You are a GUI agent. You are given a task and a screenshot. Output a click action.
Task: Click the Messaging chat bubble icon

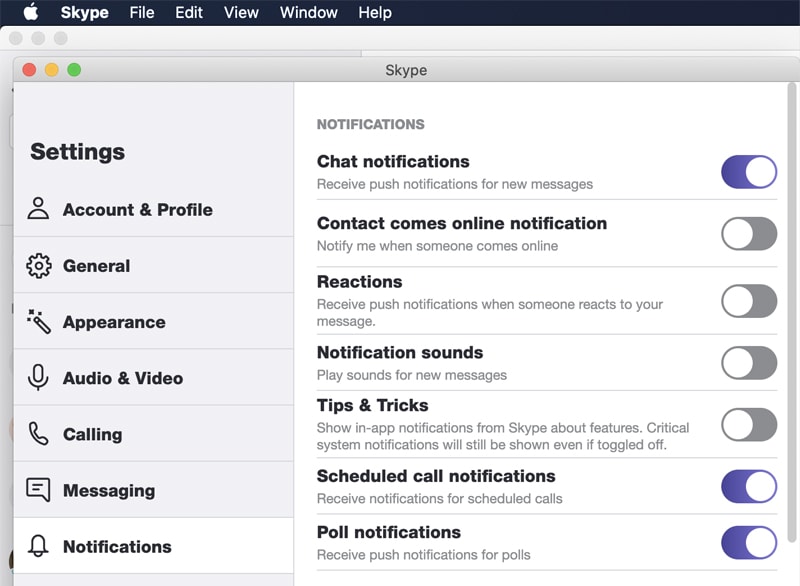pyautogui.click(x=38, y=490)
